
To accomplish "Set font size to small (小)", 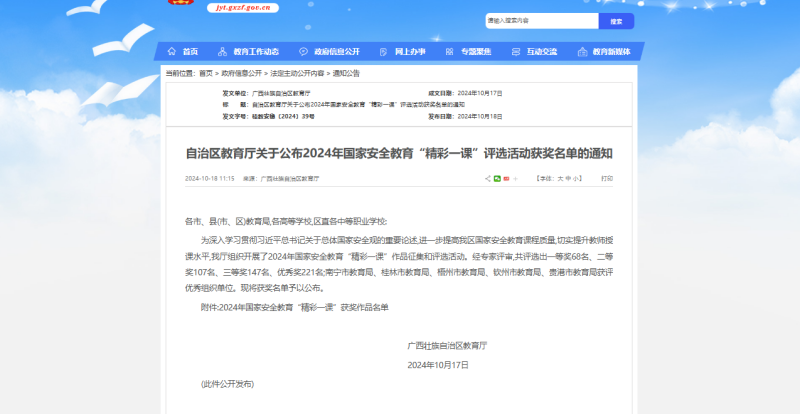I will [577, 178].
